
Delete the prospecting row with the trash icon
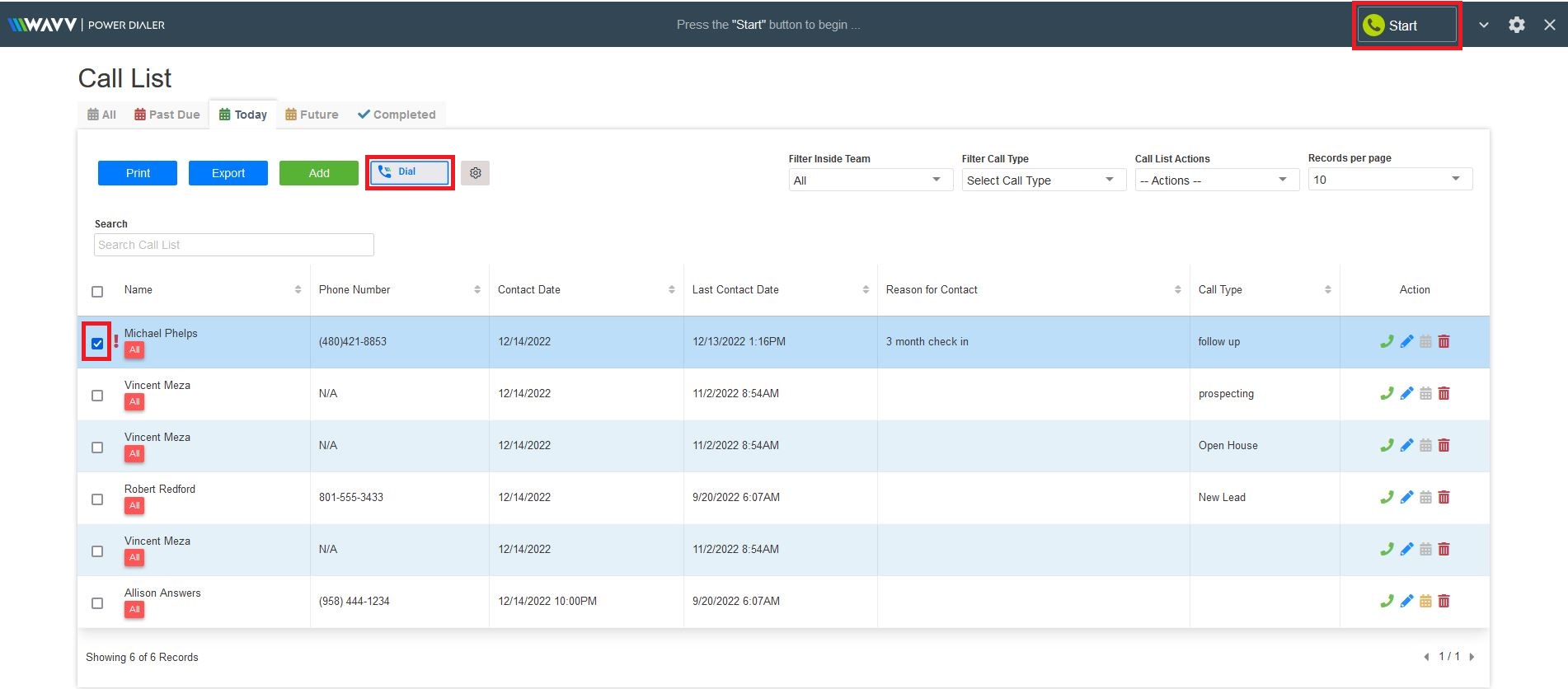(1444, 393)
